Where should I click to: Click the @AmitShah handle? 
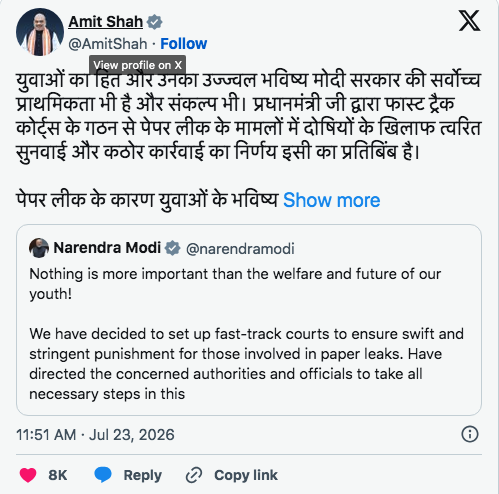point(108,44)
